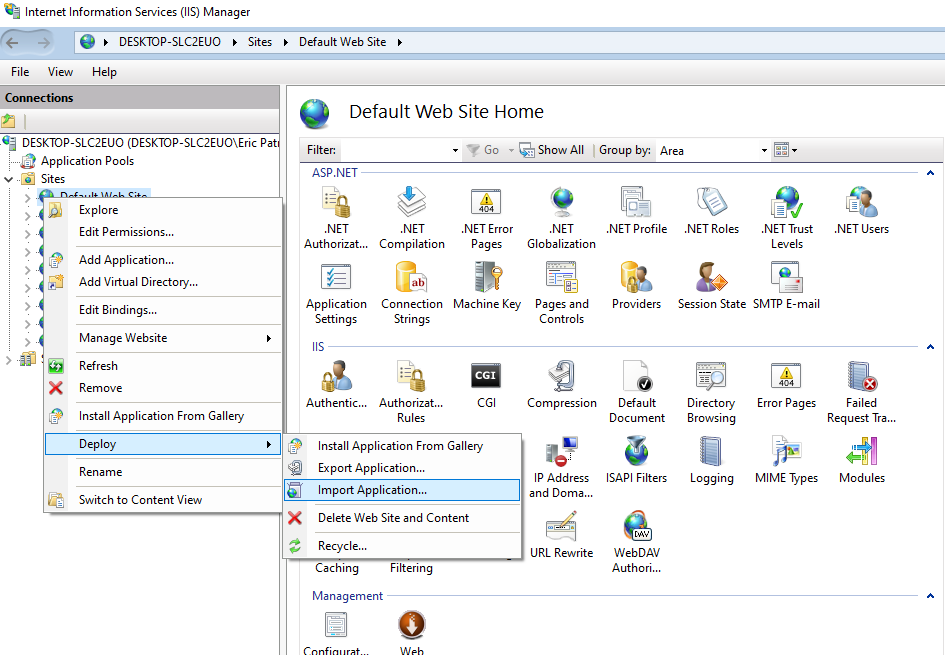Select Import Application... from Deploy submenu
945x655 pixels.
pyautogui.click(x=401, y=490)
